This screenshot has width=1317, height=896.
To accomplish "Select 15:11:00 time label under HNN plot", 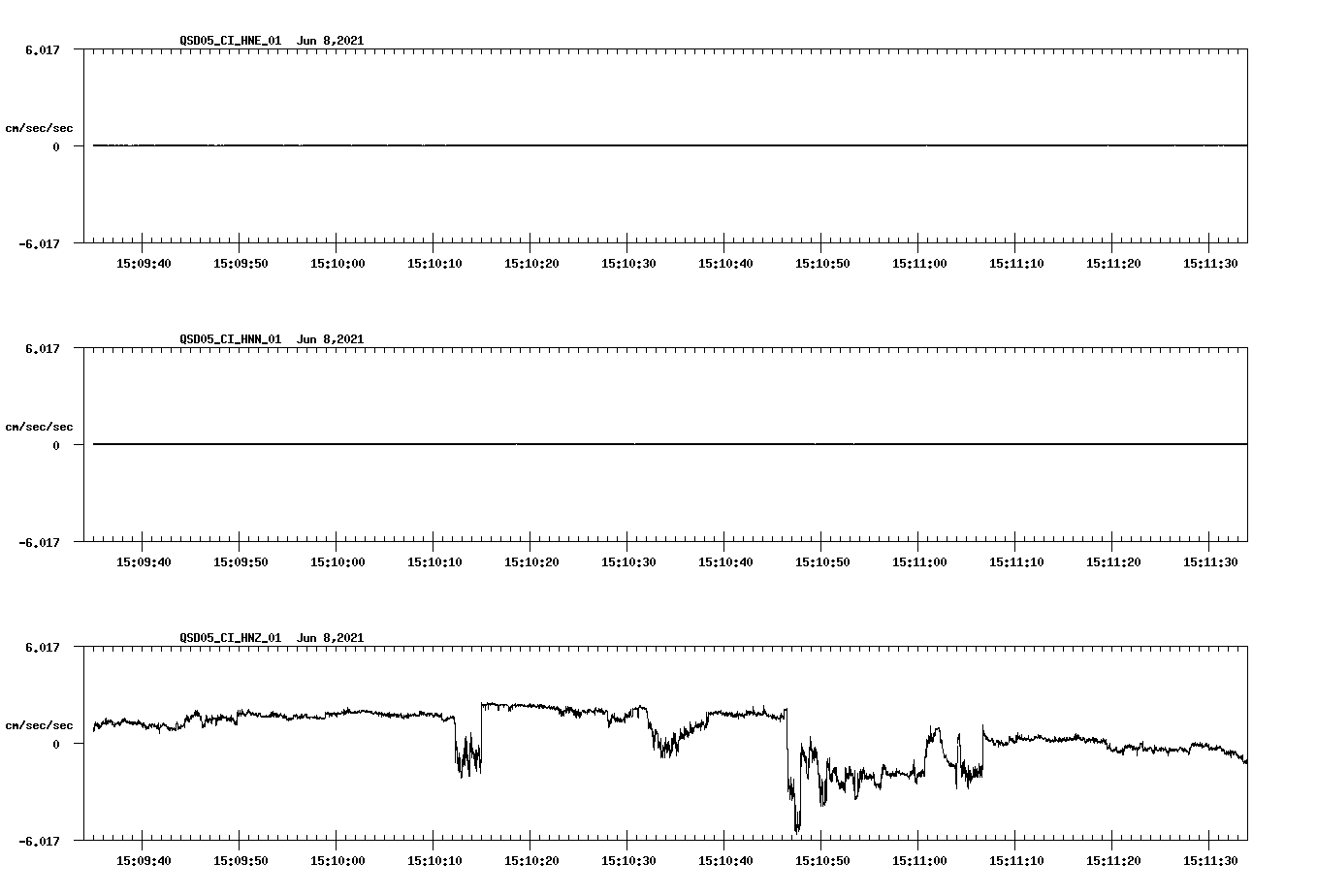I will click(x=919, y=562).
